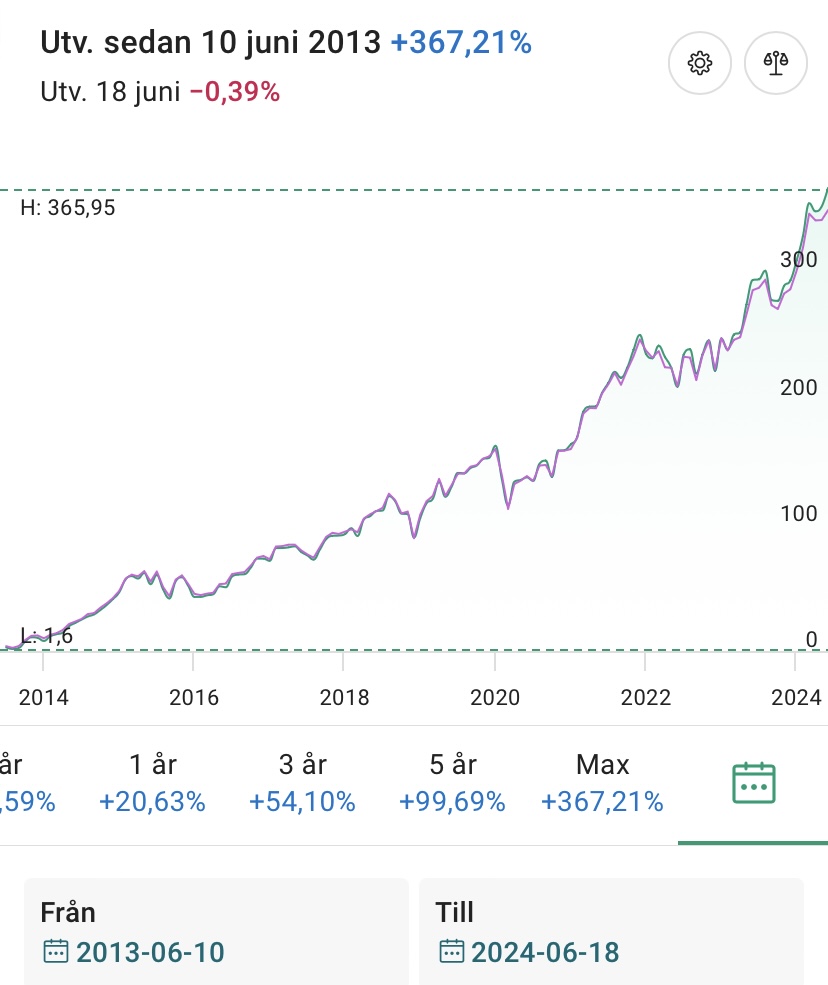Tap the H: 365,95 high marker label
Screen dimensions: 828x985
tap(68, 209)
